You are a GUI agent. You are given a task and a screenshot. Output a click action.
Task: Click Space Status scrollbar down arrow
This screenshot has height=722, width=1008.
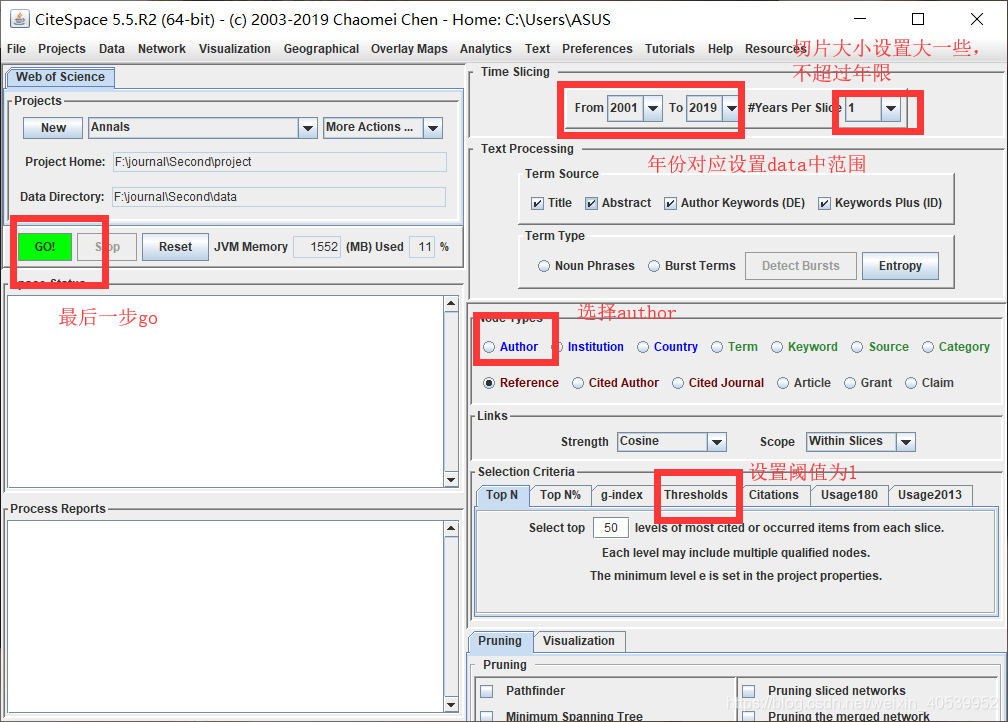pyautogui.click(x=451, y=480)
